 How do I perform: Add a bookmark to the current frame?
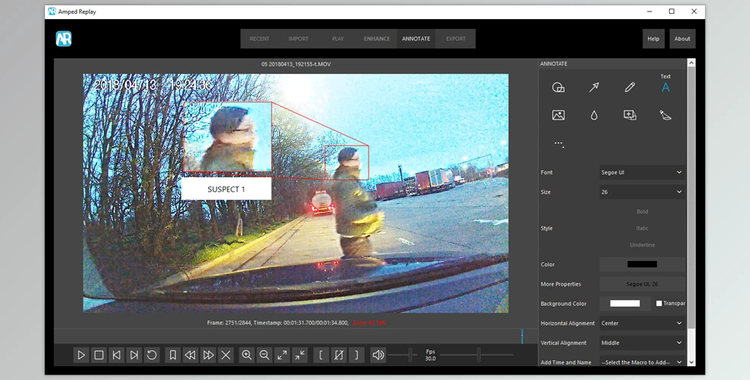(173, 355)
